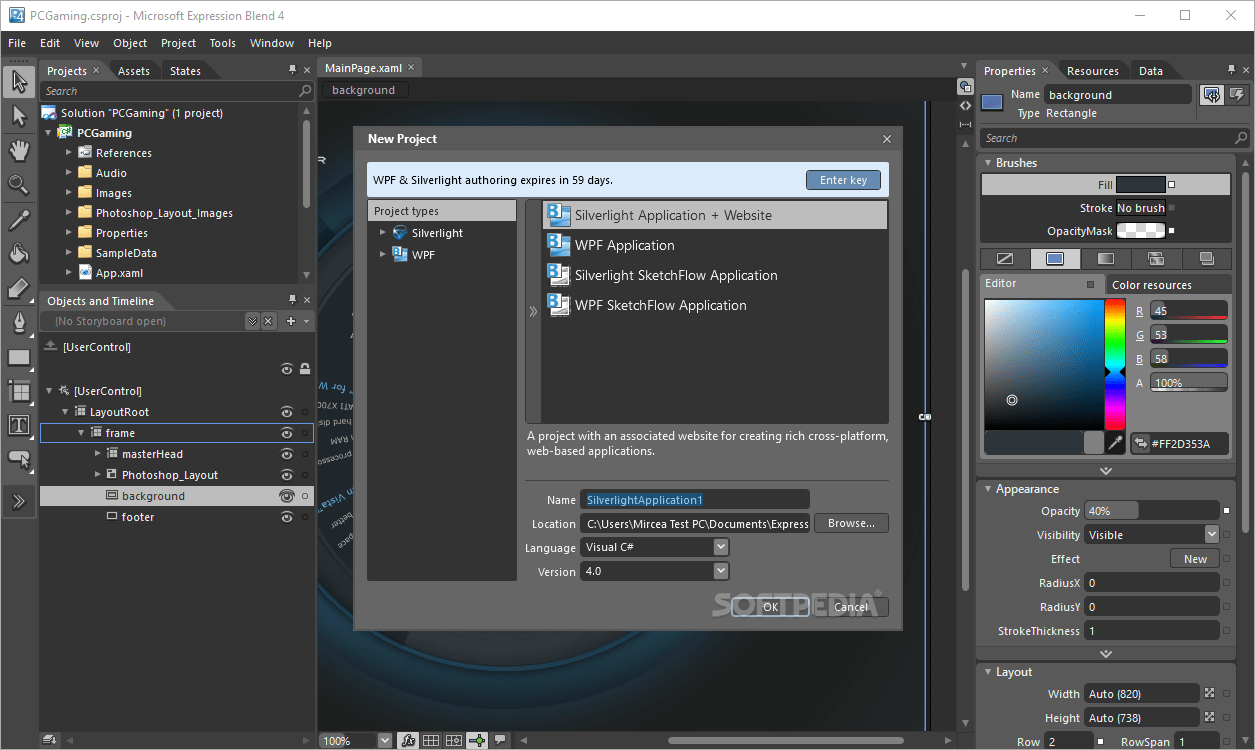Select the Direct Selection tool
The width and height of the screenshot is (1255, 750).
point(19,117)
